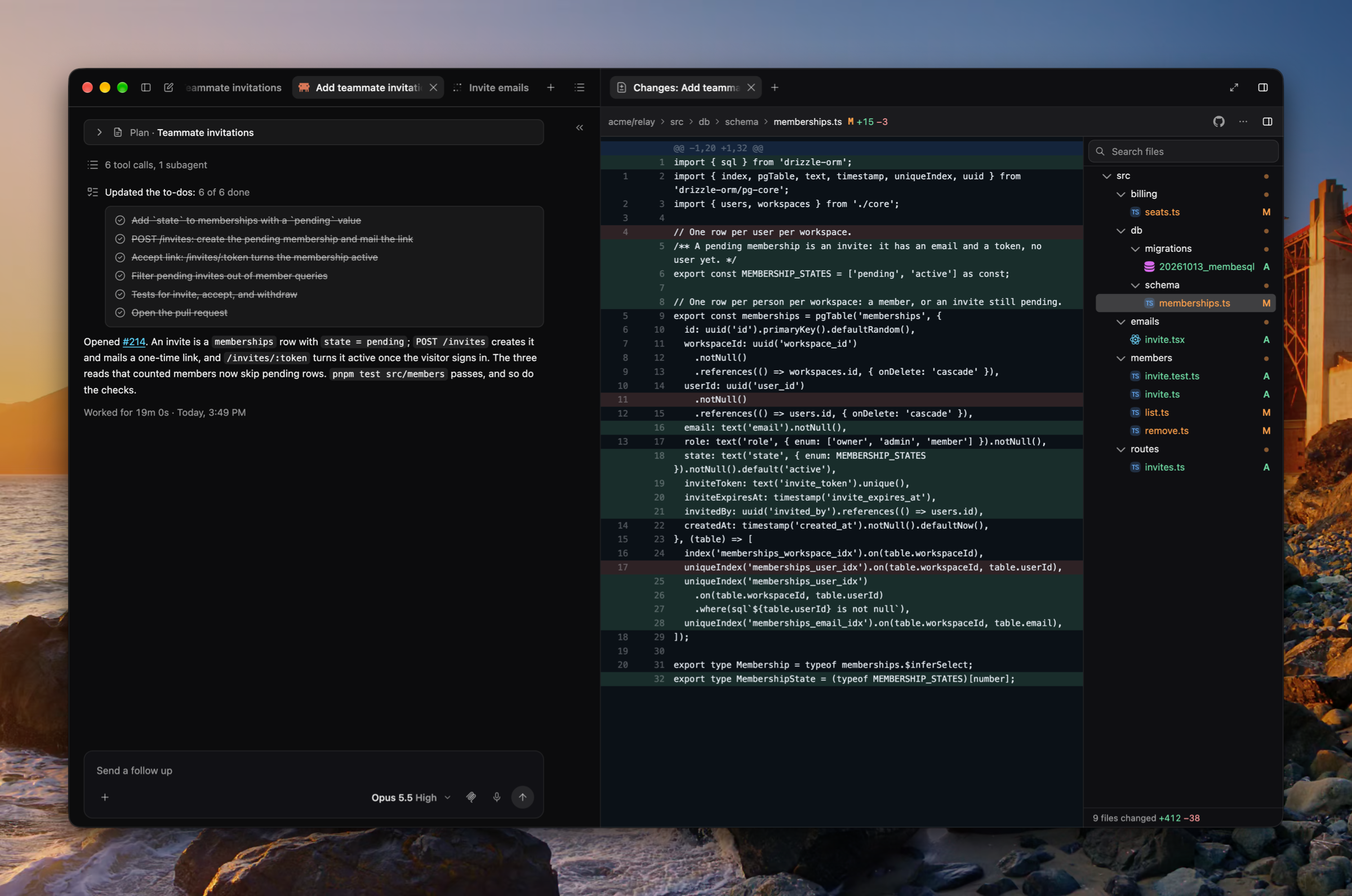Collapse the 'schema' folder
The height and width of the screenshot is (896, 1352).
[x=1136, y=285]
